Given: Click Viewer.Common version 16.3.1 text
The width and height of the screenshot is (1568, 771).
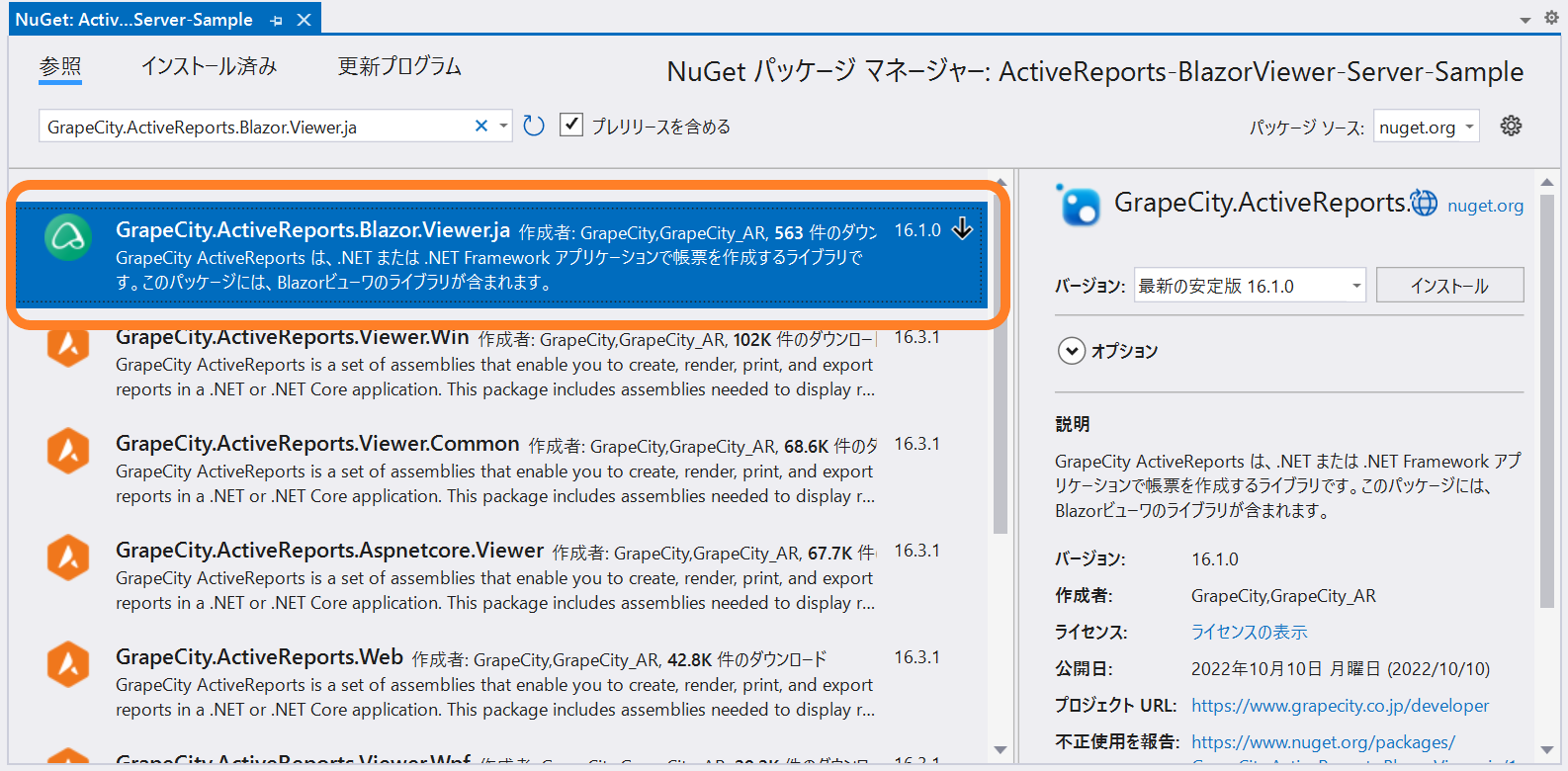Looking at the screenshot, I should pos(916,444).
